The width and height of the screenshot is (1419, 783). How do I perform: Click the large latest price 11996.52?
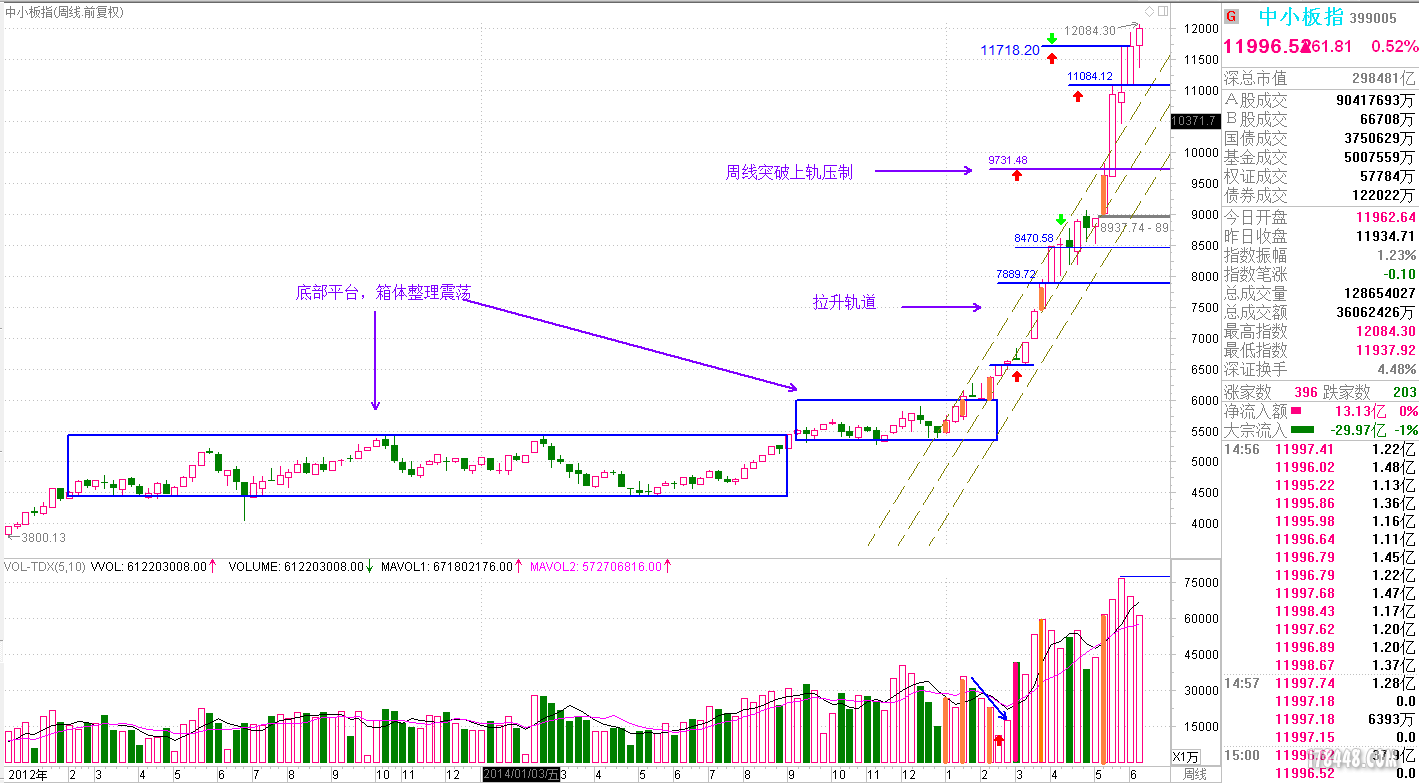1267,47
